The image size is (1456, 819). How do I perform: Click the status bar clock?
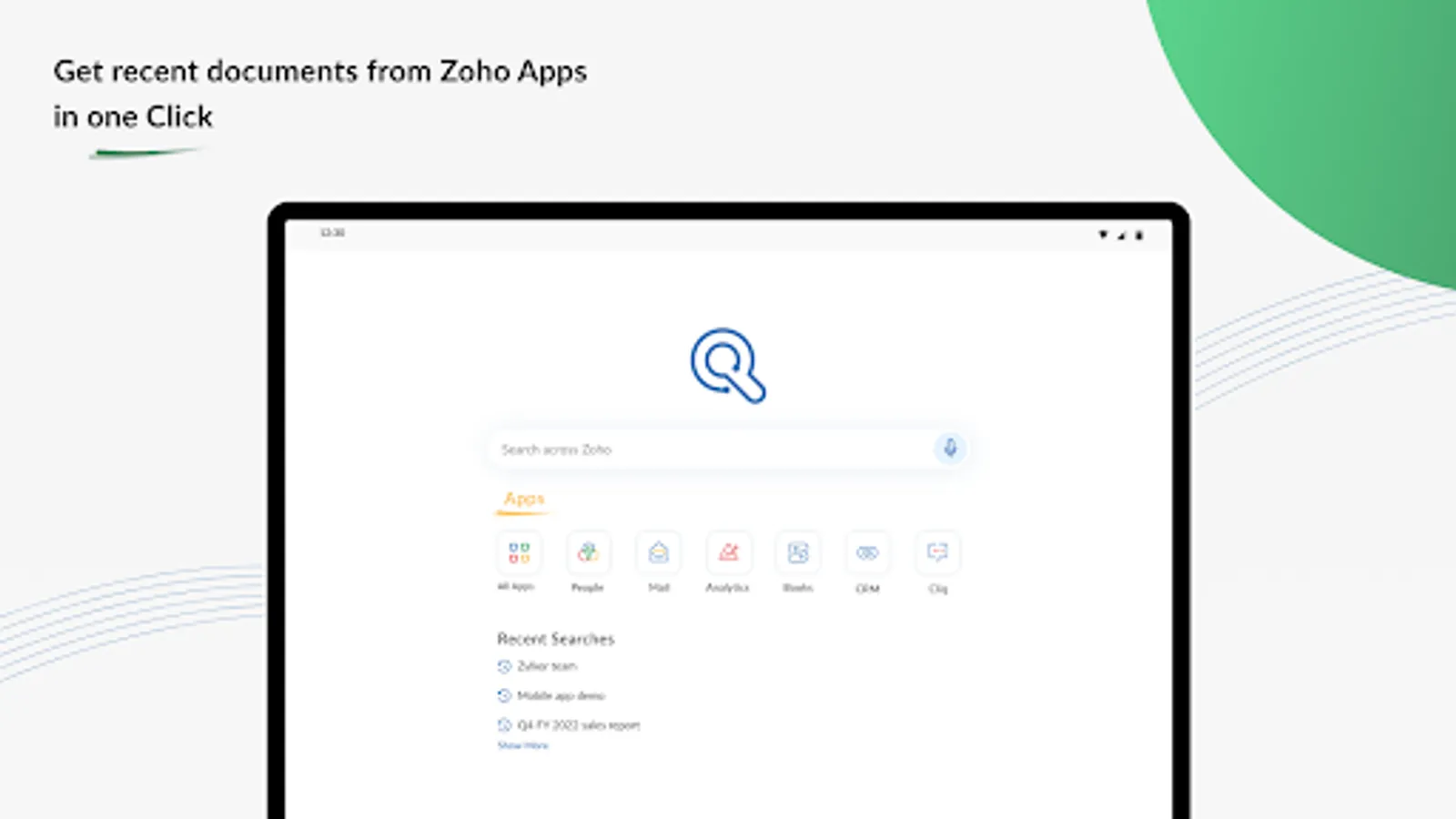point(332,233)
